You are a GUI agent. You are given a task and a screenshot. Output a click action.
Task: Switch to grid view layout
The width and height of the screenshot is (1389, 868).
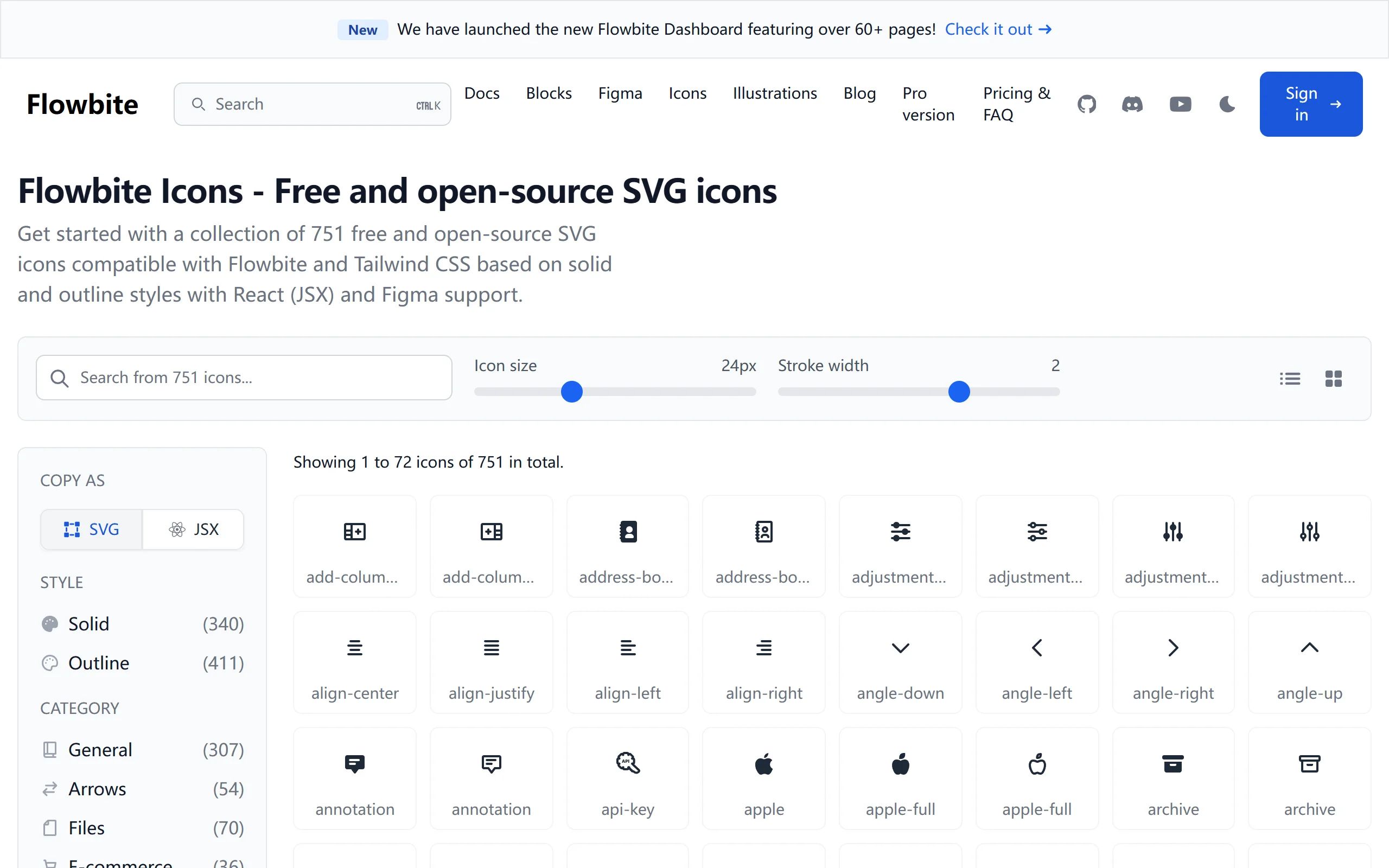click(1333, 379)
